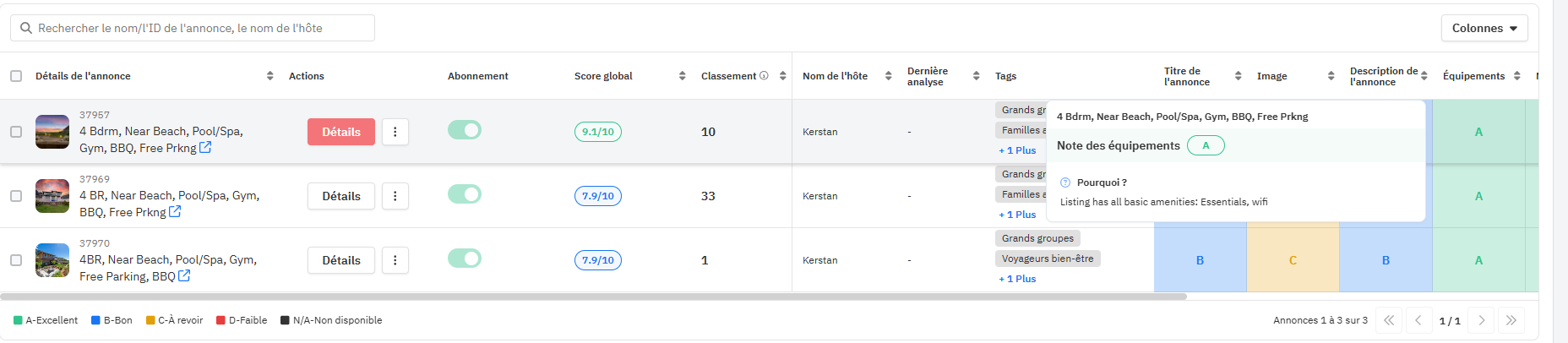Viewport: 1568px width, 343px height.
Task: Click the listing search input field
Action: coord(193,28)
